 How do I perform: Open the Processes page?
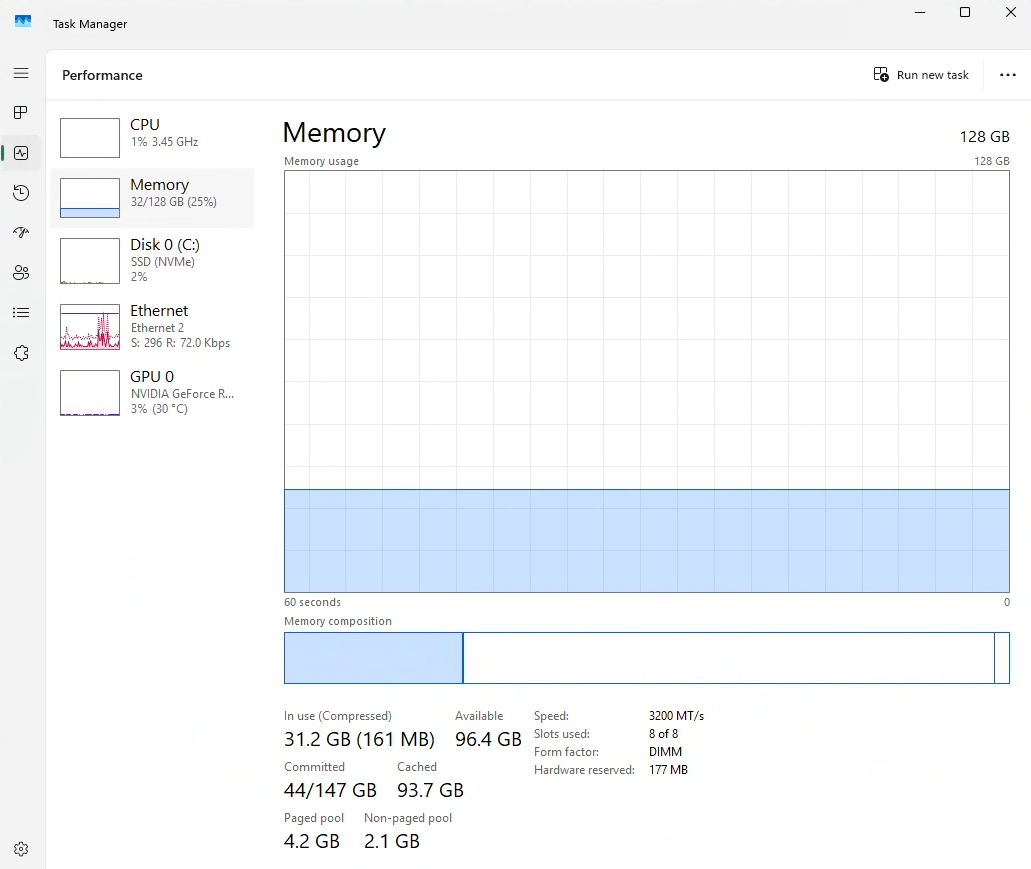(21, 113)
